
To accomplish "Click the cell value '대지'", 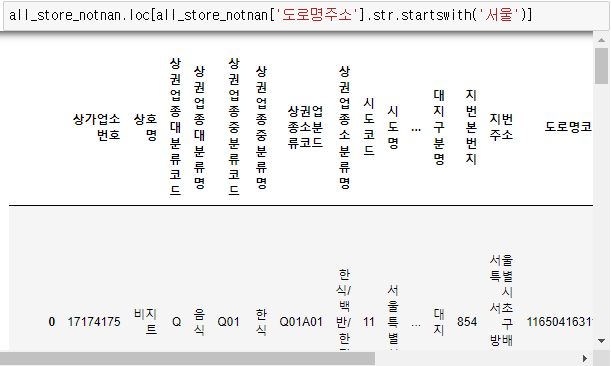I will click(439, 322).
